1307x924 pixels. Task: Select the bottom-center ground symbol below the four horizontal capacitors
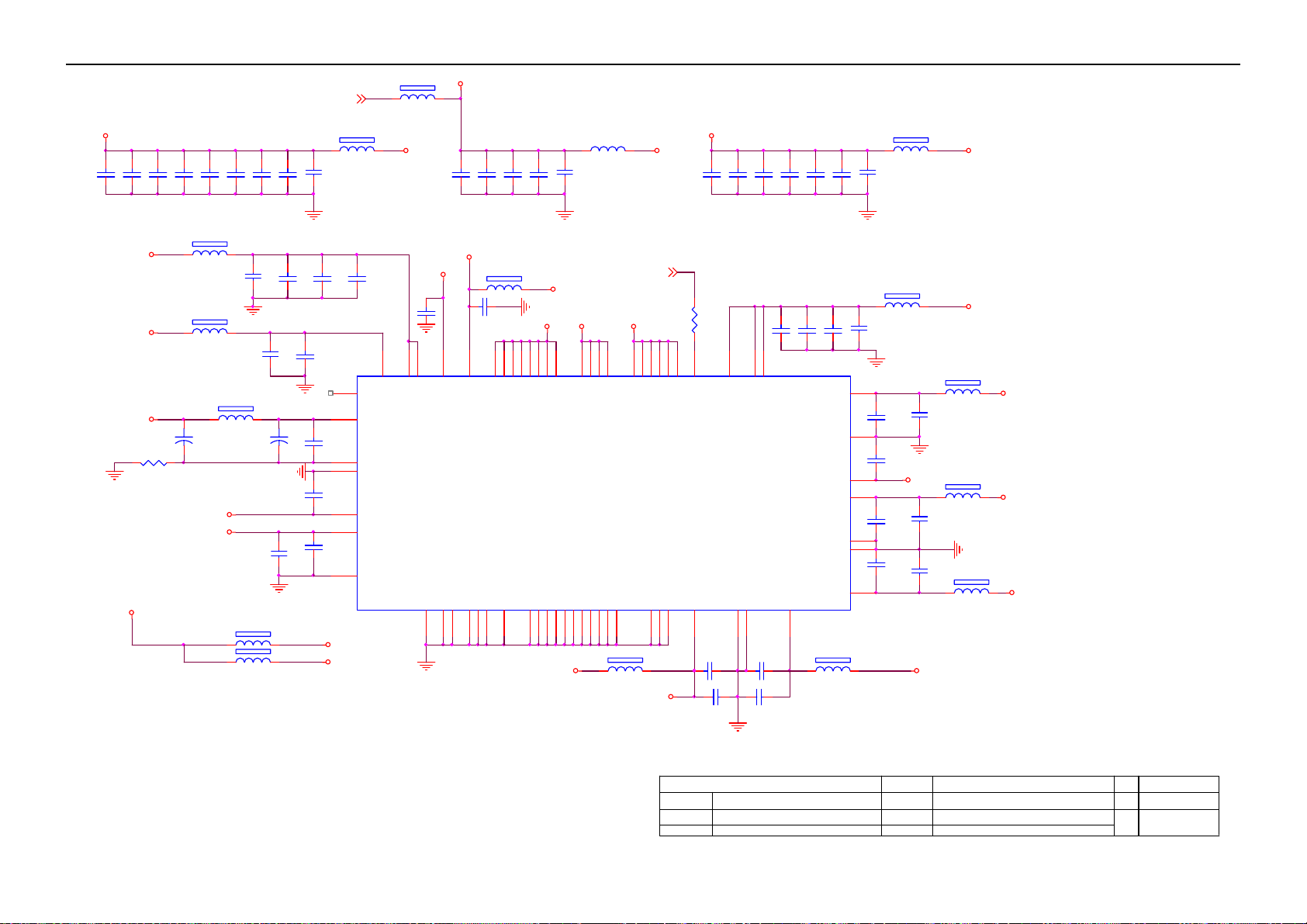pos(738,726)
